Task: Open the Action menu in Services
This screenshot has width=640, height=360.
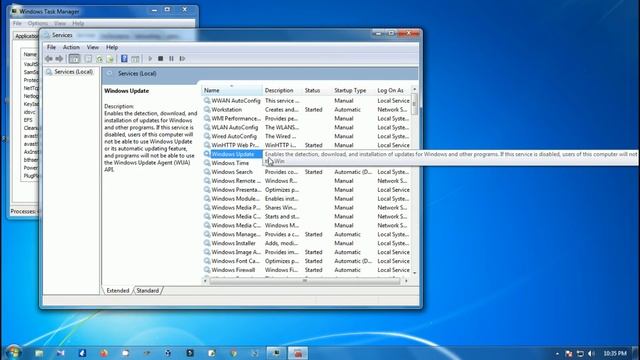Action: (x=71, y=47)
